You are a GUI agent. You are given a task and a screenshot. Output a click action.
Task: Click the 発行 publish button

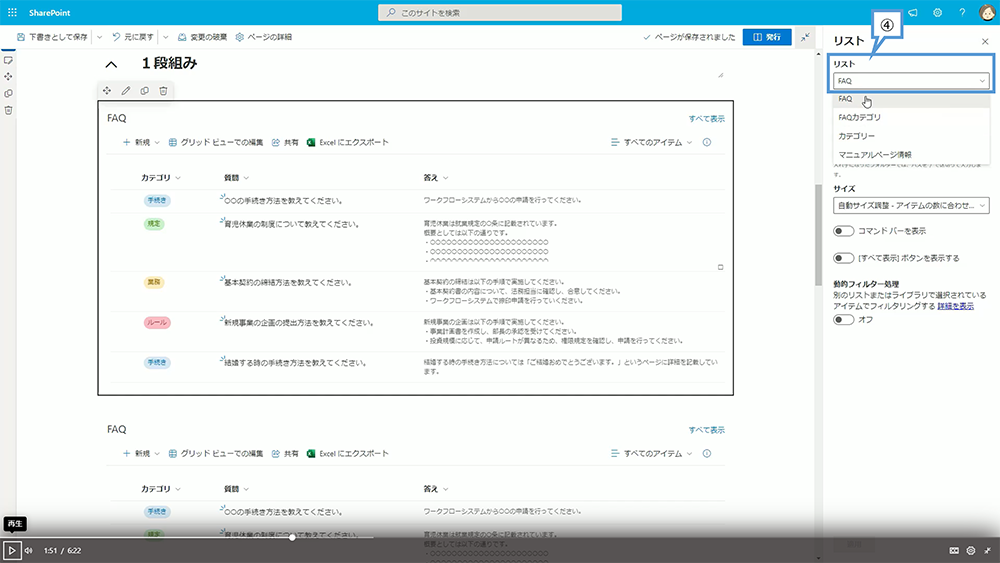tap(767, 37)
